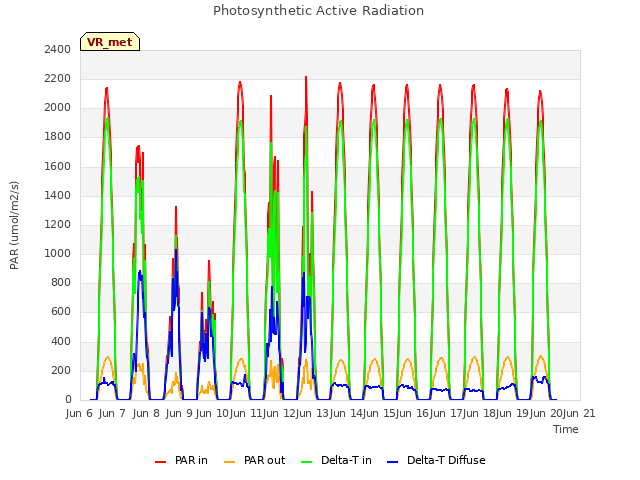Click the 2400 y-axis tick label

58,50
